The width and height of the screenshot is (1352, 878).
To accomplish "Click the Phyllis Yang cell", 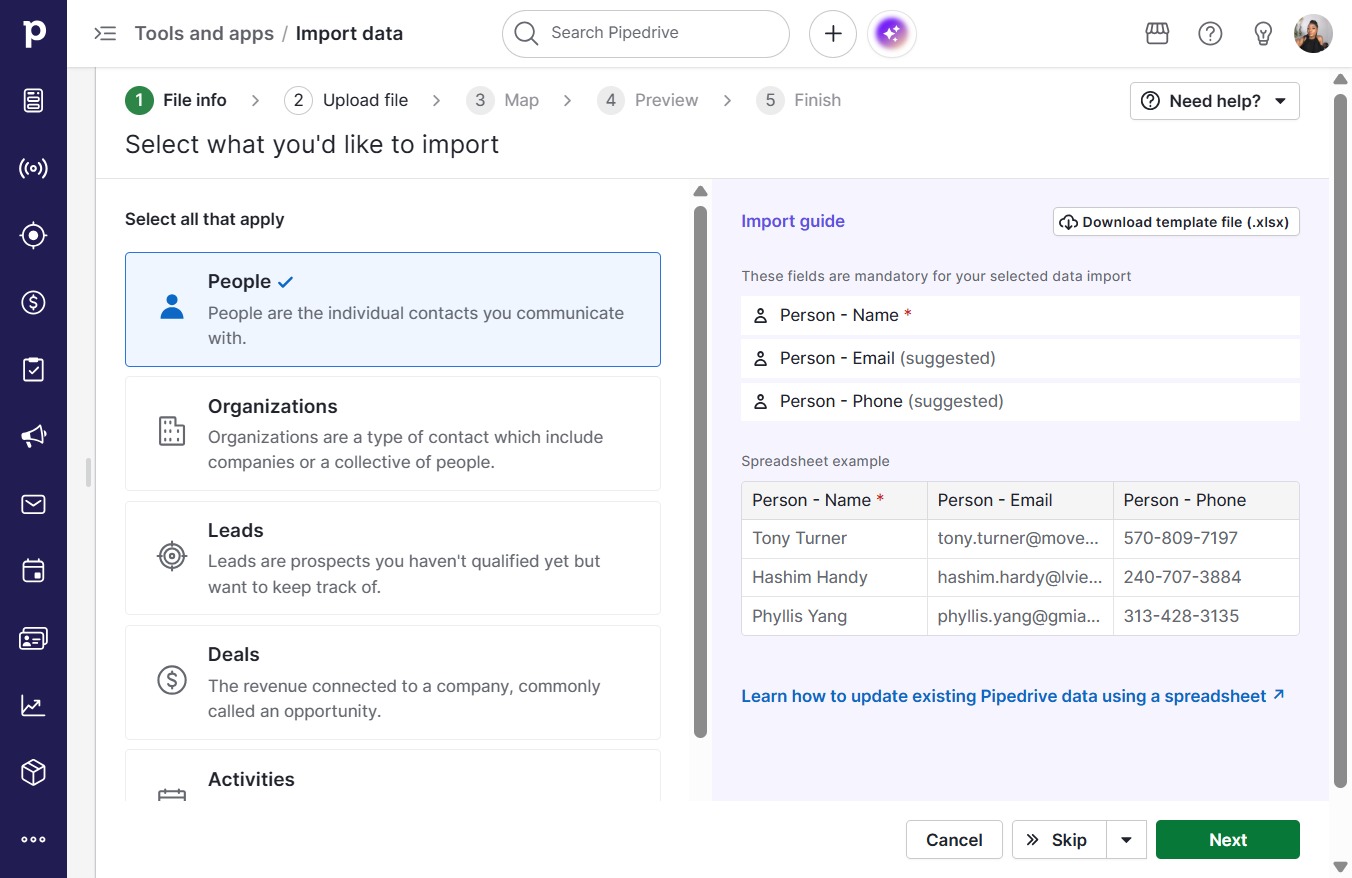I will point(834,616).
